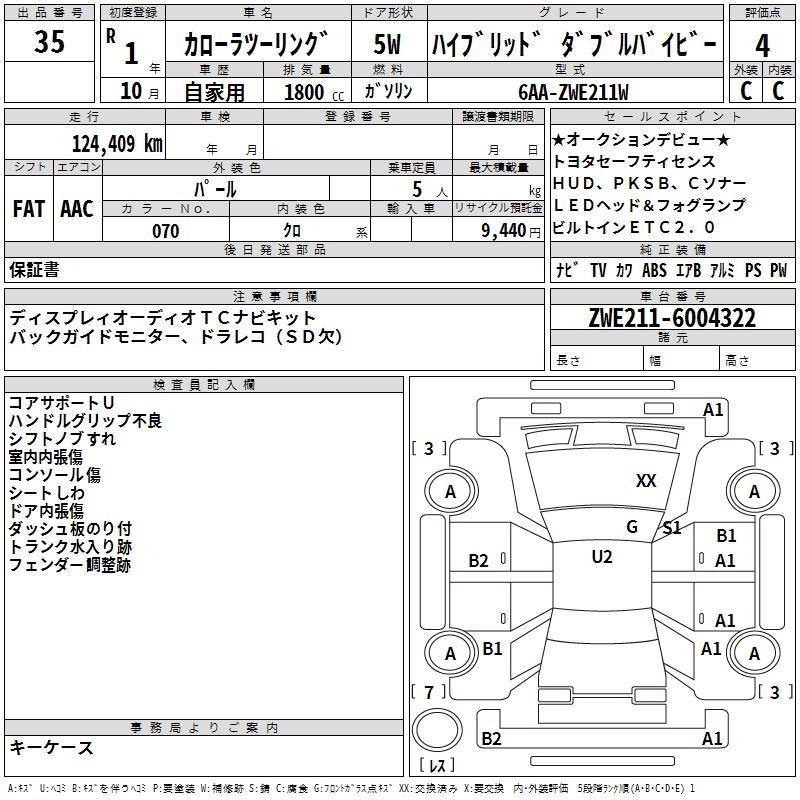This screenshot has height=800, width=800.
Task: Click the car name カローラツーリング
Action: click(255, 43)
